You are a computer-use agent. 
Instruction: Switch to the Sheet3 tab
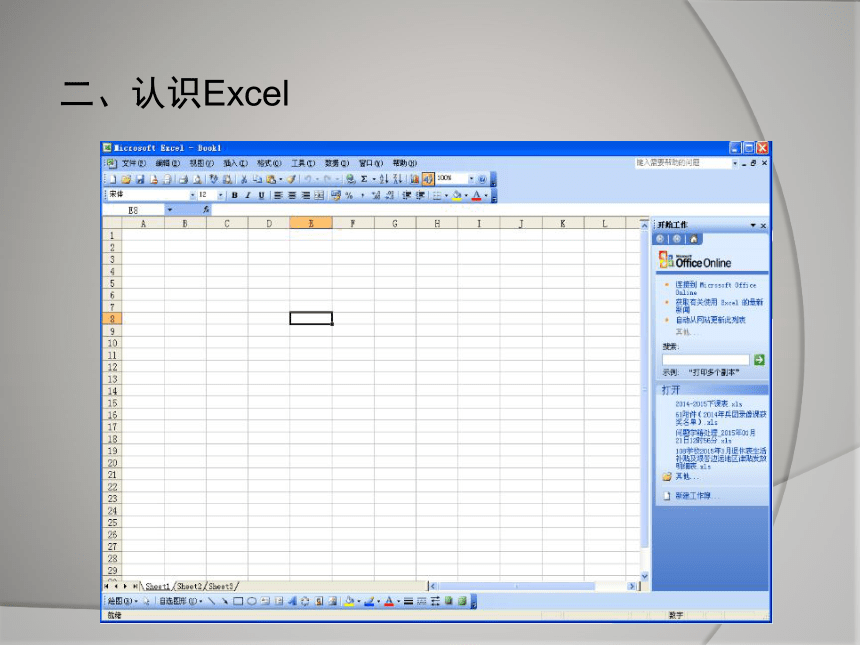point(221,586)
